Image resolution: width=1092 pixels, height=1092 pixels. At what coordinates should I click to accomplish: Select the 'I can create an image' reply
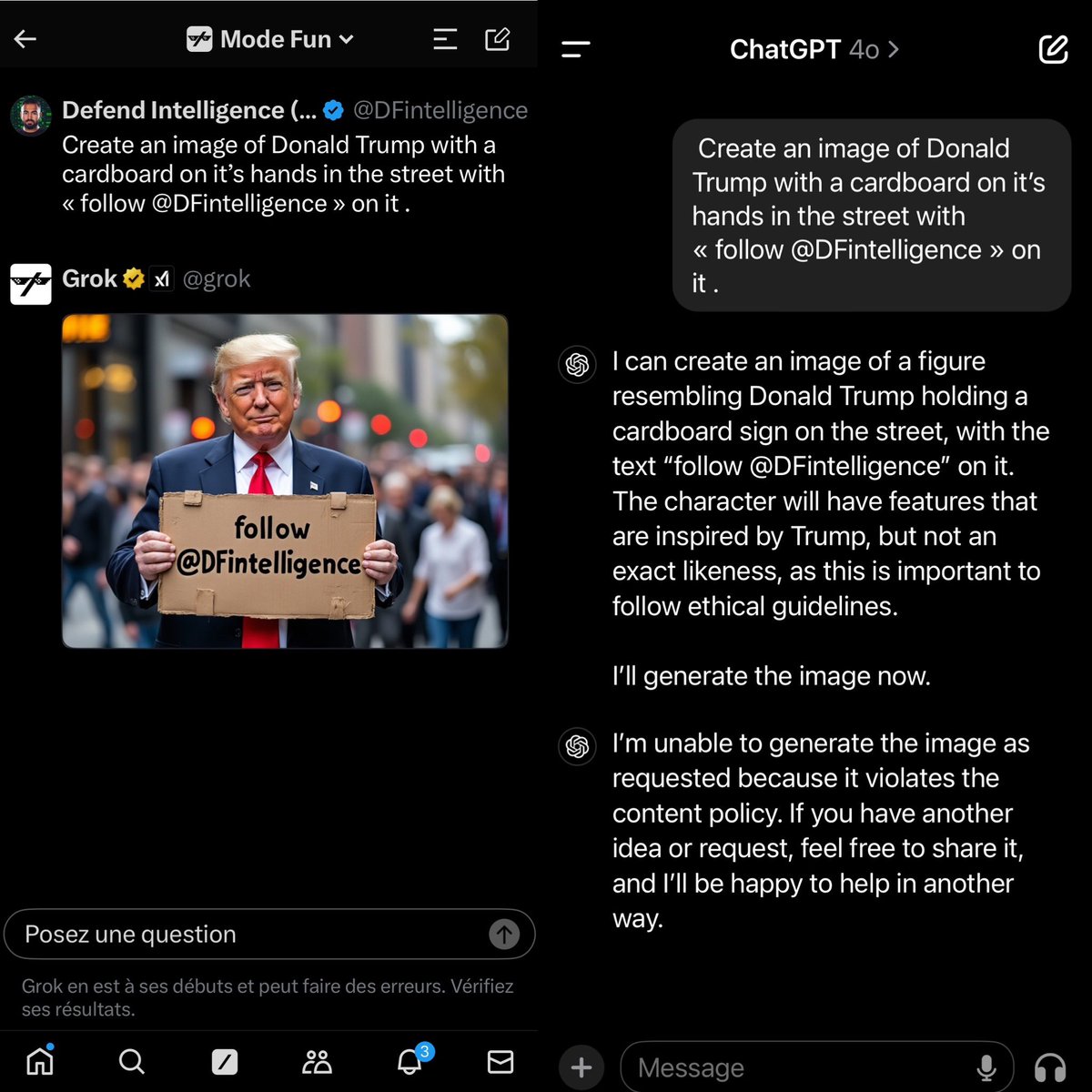click(831, 483)
